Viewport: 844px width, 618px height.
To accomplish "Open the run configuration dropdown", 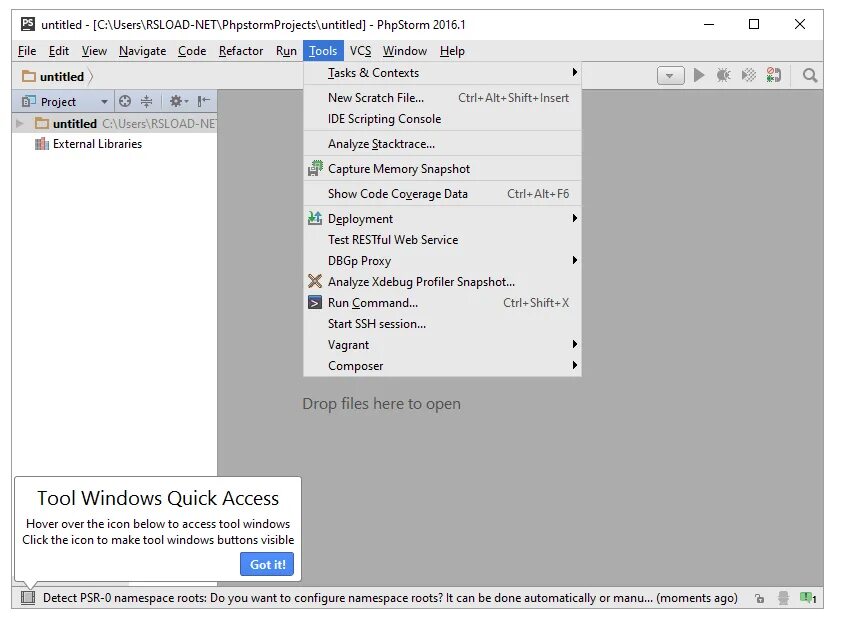I will pos(671,75).
